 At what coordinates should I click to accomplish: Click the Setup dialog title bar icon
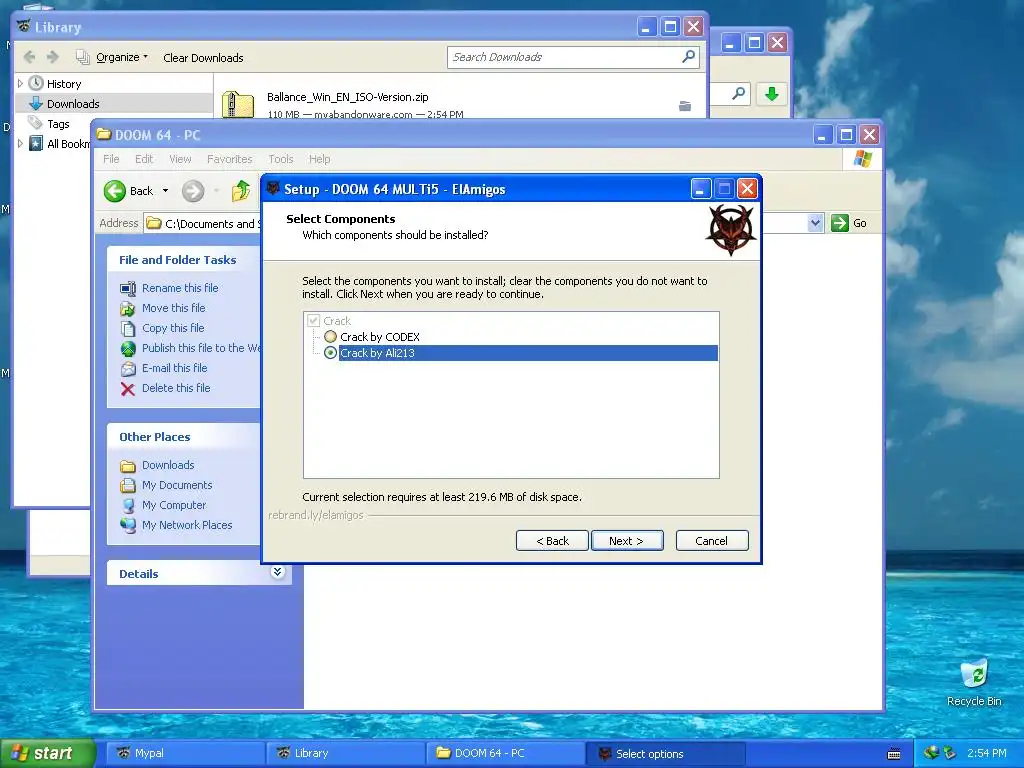(x=273, y=189)
